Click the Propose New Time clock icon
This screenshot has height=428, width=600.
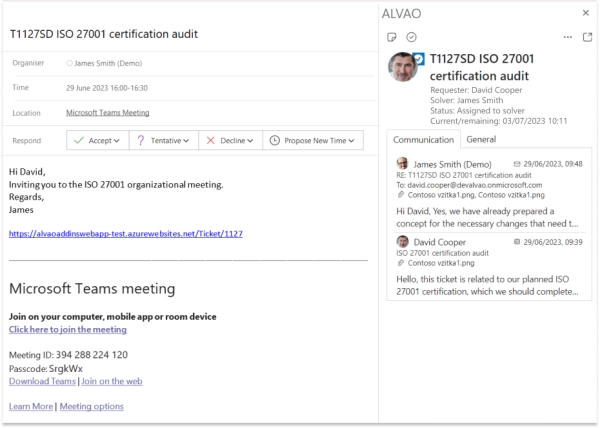click(x=274, y=140)
